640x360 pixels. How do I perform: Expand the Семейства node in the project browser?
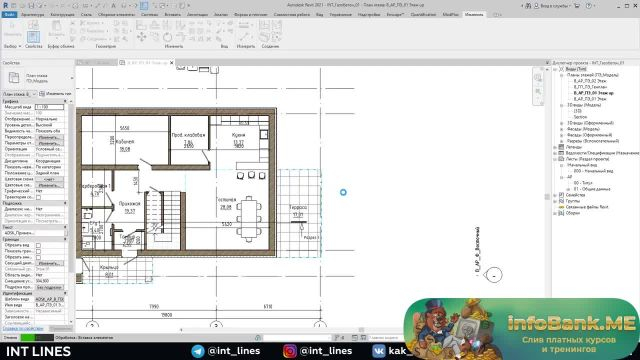(555, 195)
